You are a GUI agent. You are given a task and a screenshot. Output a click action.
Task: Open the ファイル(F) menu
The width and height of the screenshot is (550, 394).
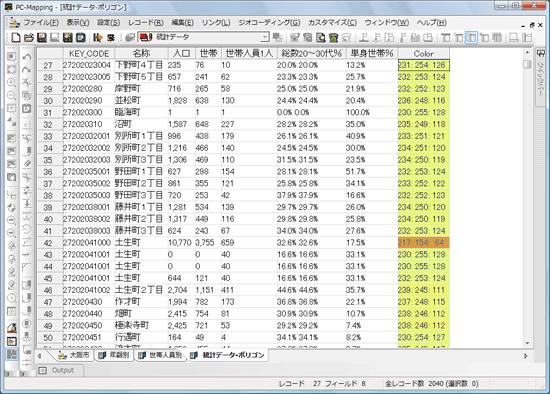pyautogui.click(x=41, y=23)
